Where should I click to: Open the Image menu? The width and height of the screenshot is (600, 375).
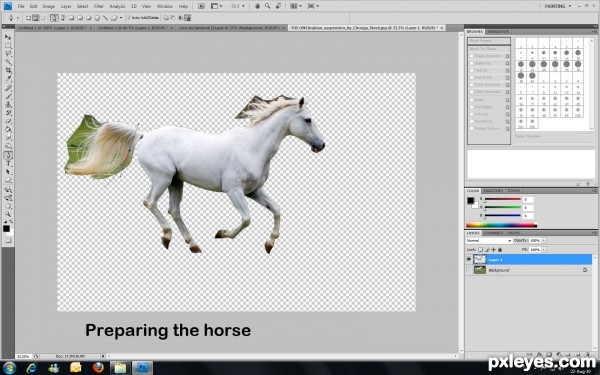pos(49,6)
